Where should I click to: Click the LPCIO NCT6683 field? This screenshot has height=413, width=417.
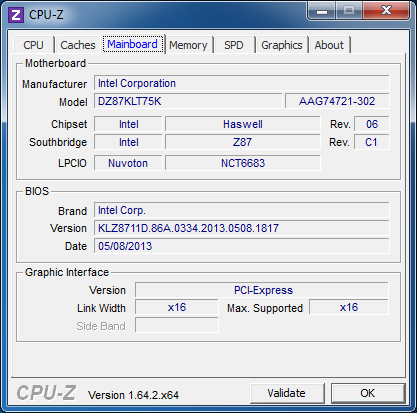[243, 163]
